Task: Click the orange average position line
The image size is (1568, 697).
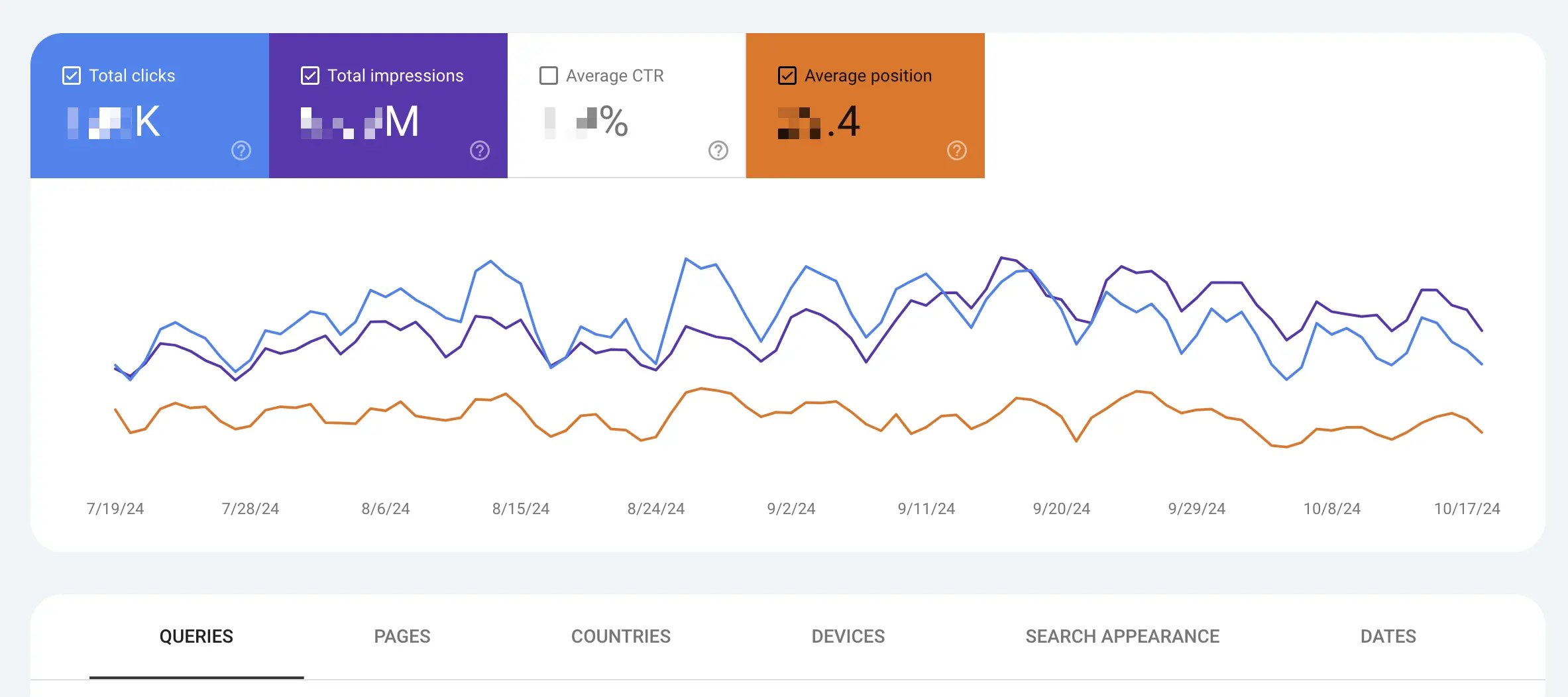Action: click(x=702, y=389)
